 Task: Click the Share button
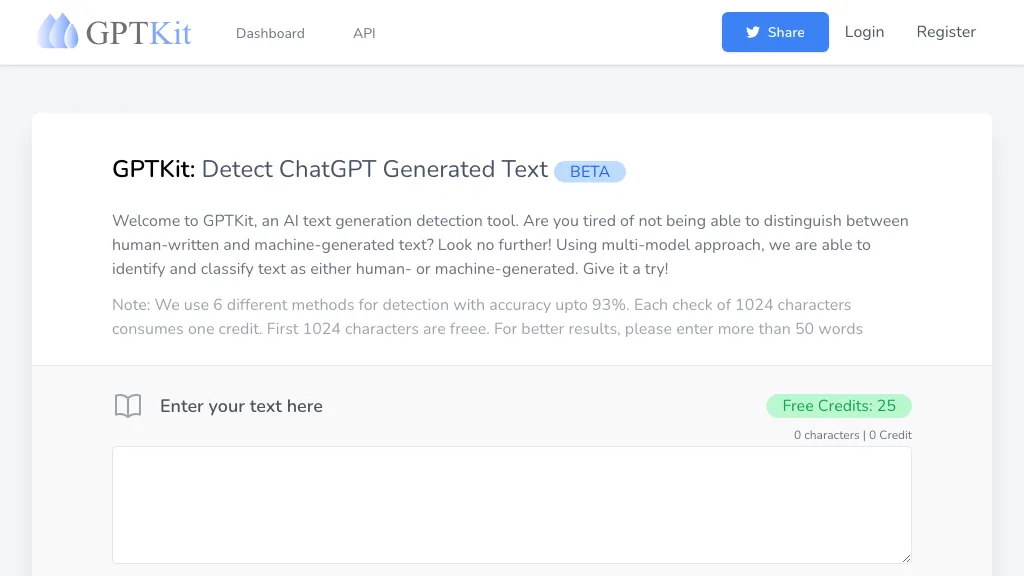(775, 31)
